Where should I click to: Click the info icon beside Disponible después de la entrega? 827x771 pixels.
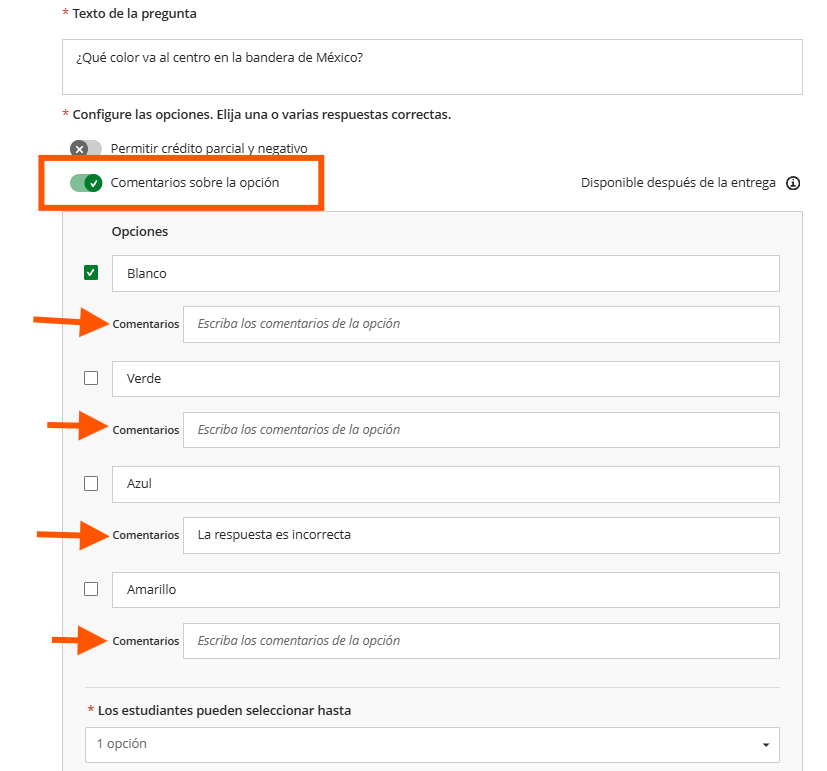click(x=793, y=183)
